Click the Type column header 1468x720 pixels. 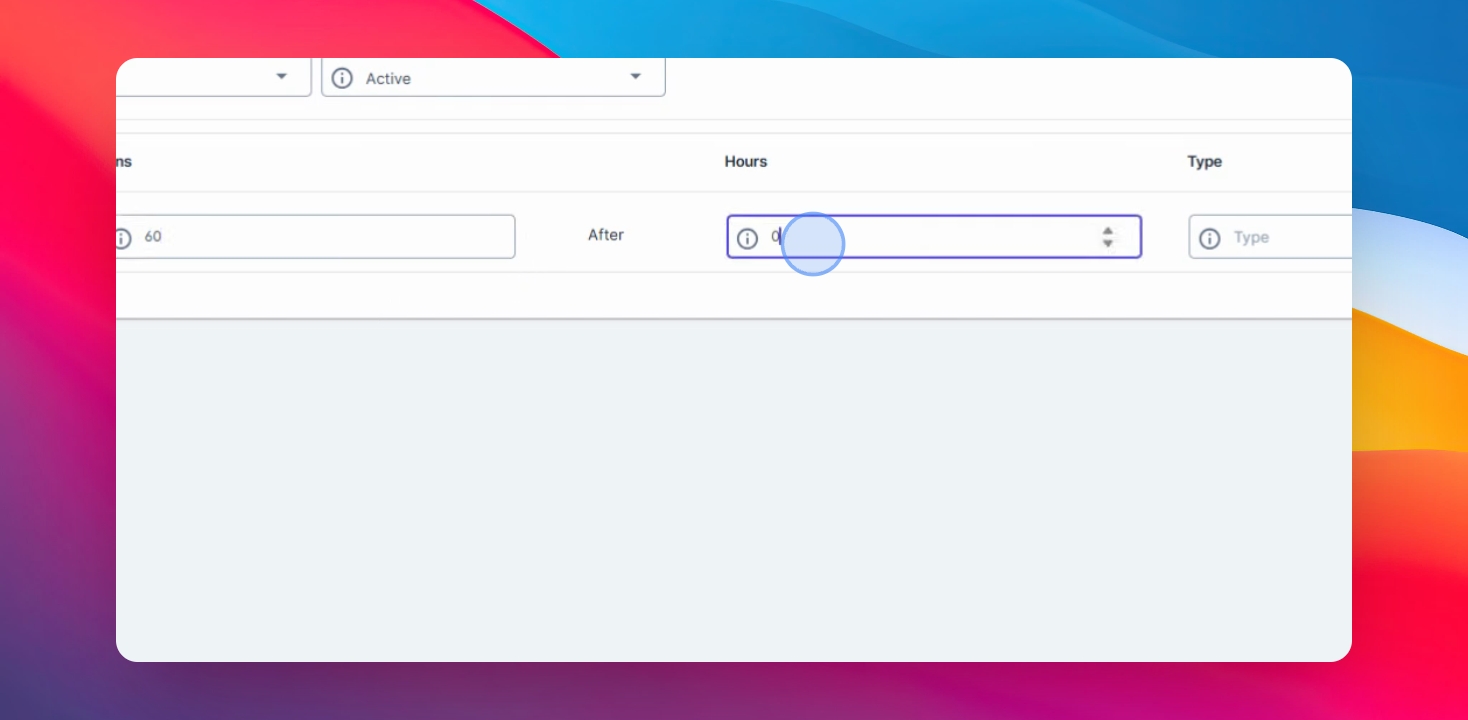(x=1204, y=161)
